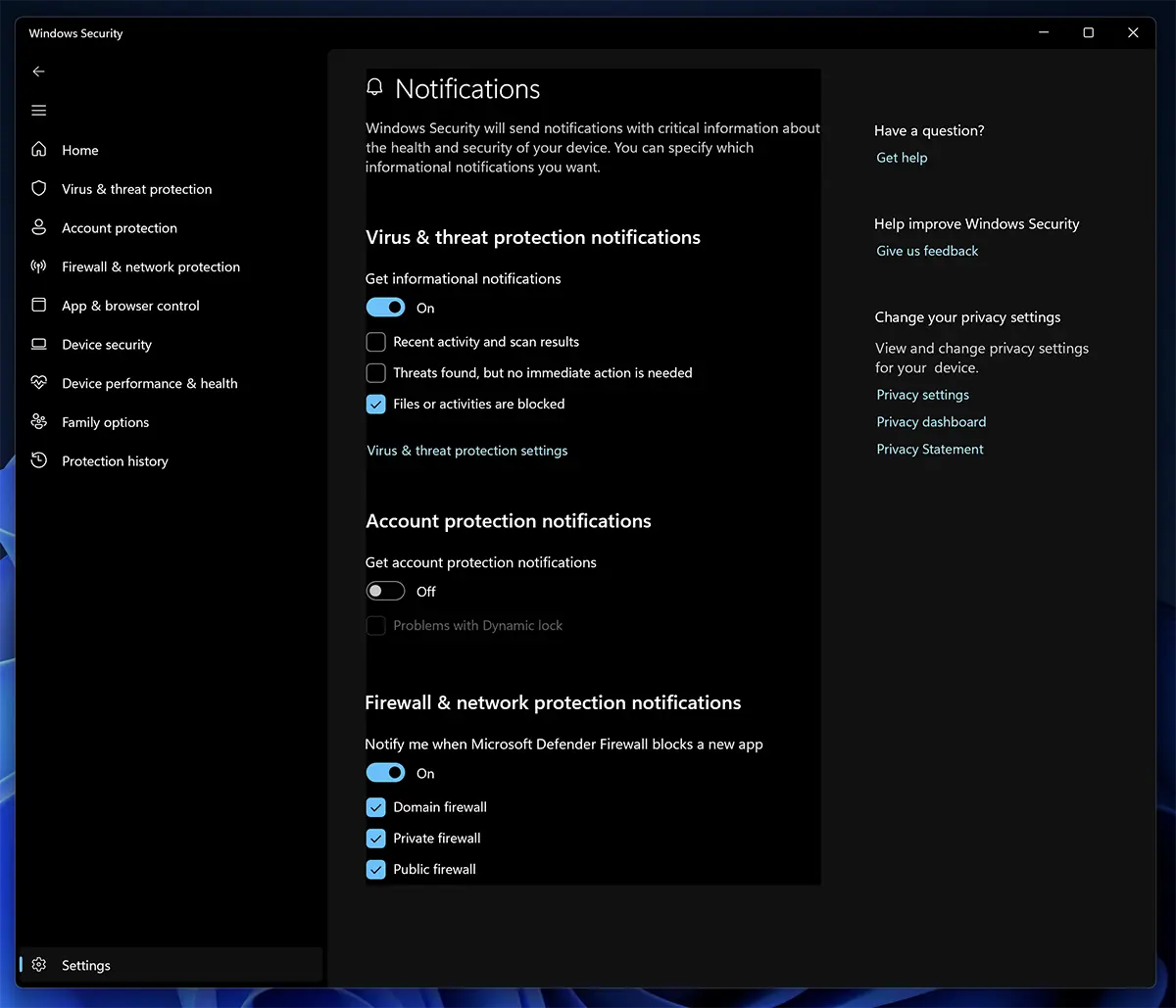This screenshot has width=1176, height=1008.
Task: Click the Virus & threat protection shield icon
Action: coord(38,189)
